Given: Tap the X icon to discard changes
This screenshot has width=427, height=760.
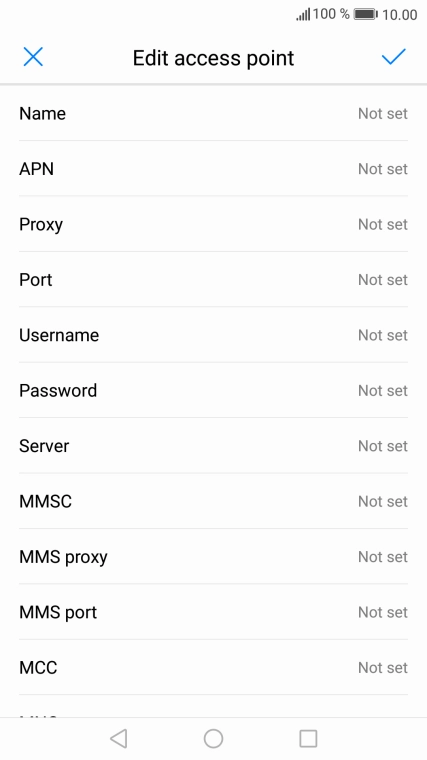Looking at the screenshot, I should [33, 57].
